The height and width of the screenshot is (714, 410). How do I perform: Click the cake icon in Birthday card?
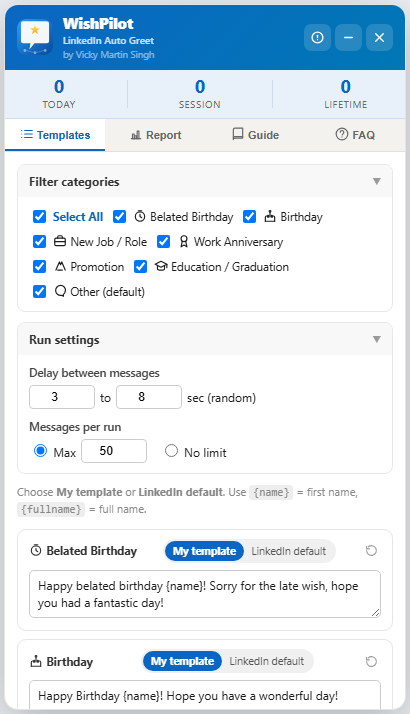click(36, 661)
